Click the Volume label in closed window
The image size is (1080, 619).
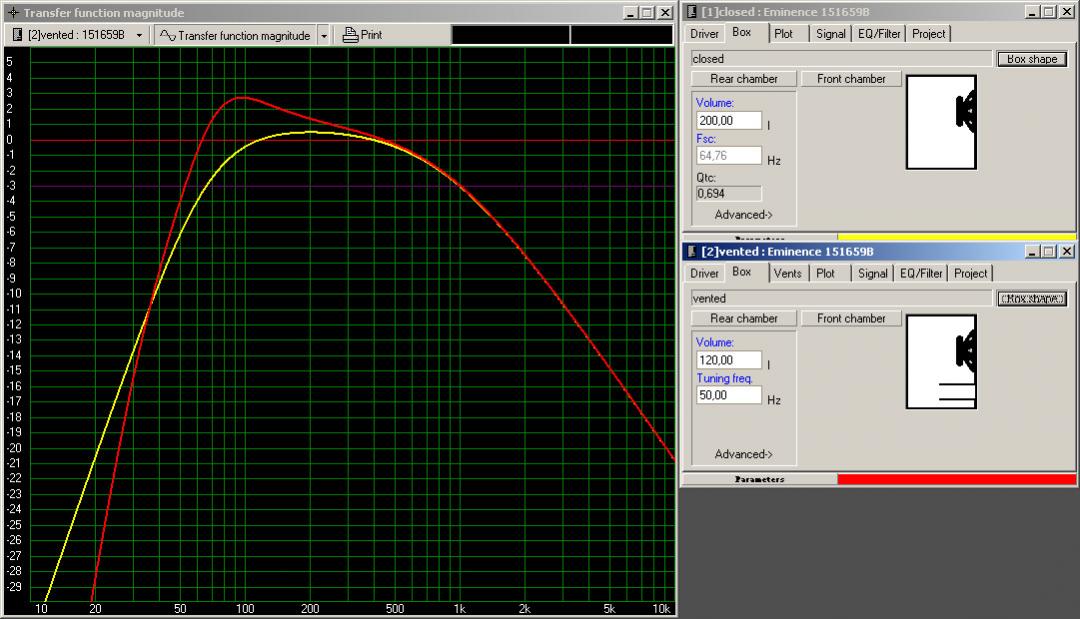(x=714, y=103)
